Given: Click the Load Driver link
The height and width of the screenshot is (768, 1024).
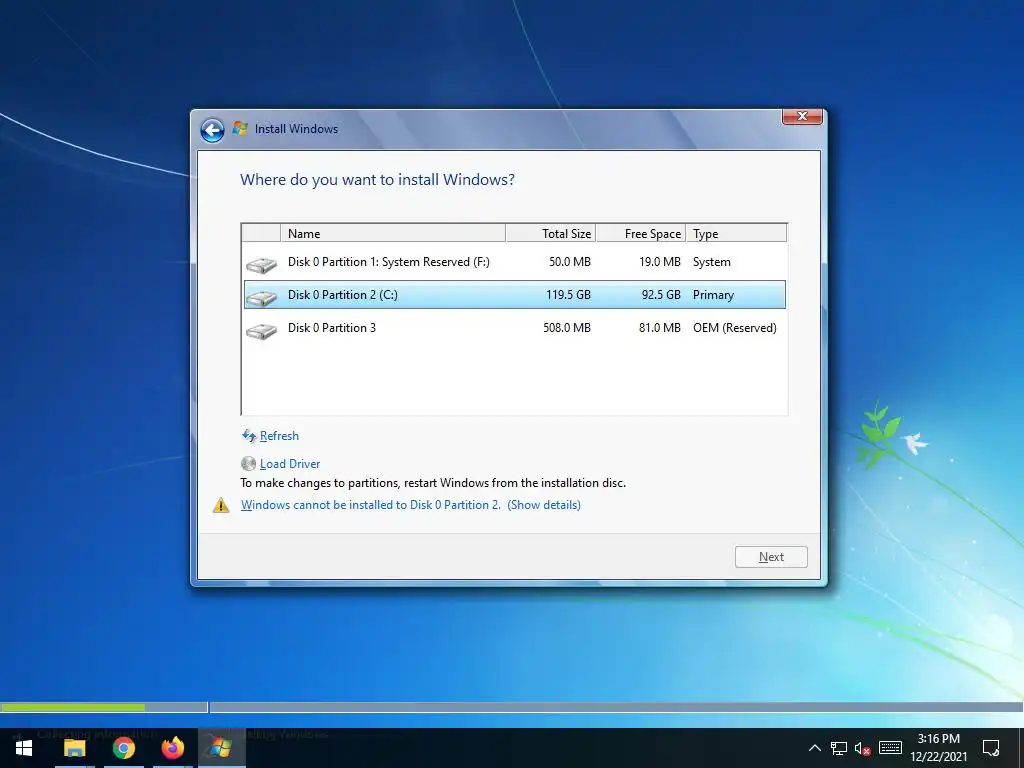Looking at the screenshot, I should 290,464.
